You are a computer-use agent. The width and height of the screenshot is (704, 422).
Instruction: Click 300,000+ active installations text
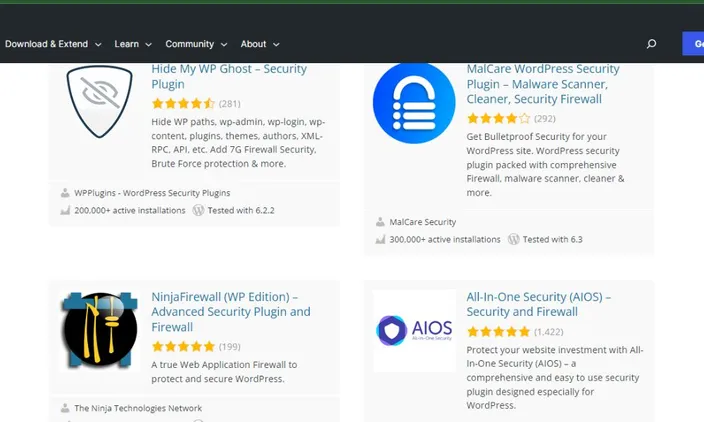[x=445, y=239]
